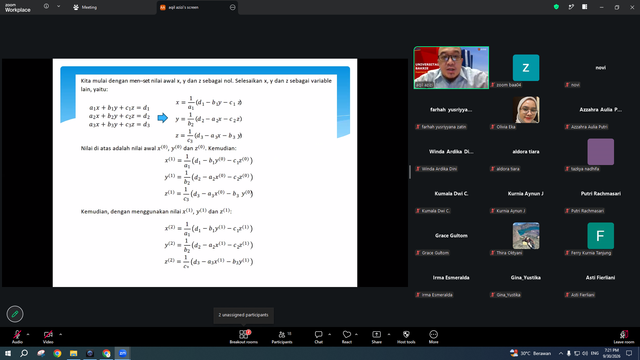Select farhah yusriyyana zatin's tile
This screenshot has width=640, height=360.
point(451,110)
